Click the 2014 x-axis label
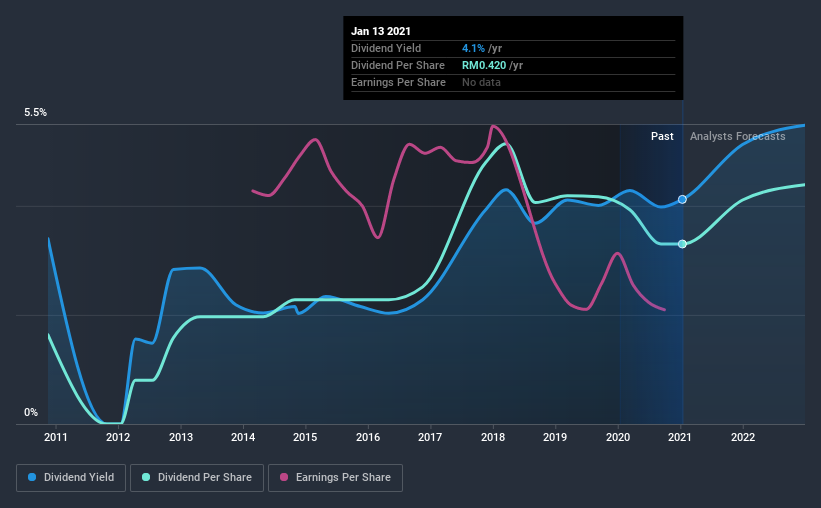The width and height of the screenshot is (821, 508). point(243,437)
